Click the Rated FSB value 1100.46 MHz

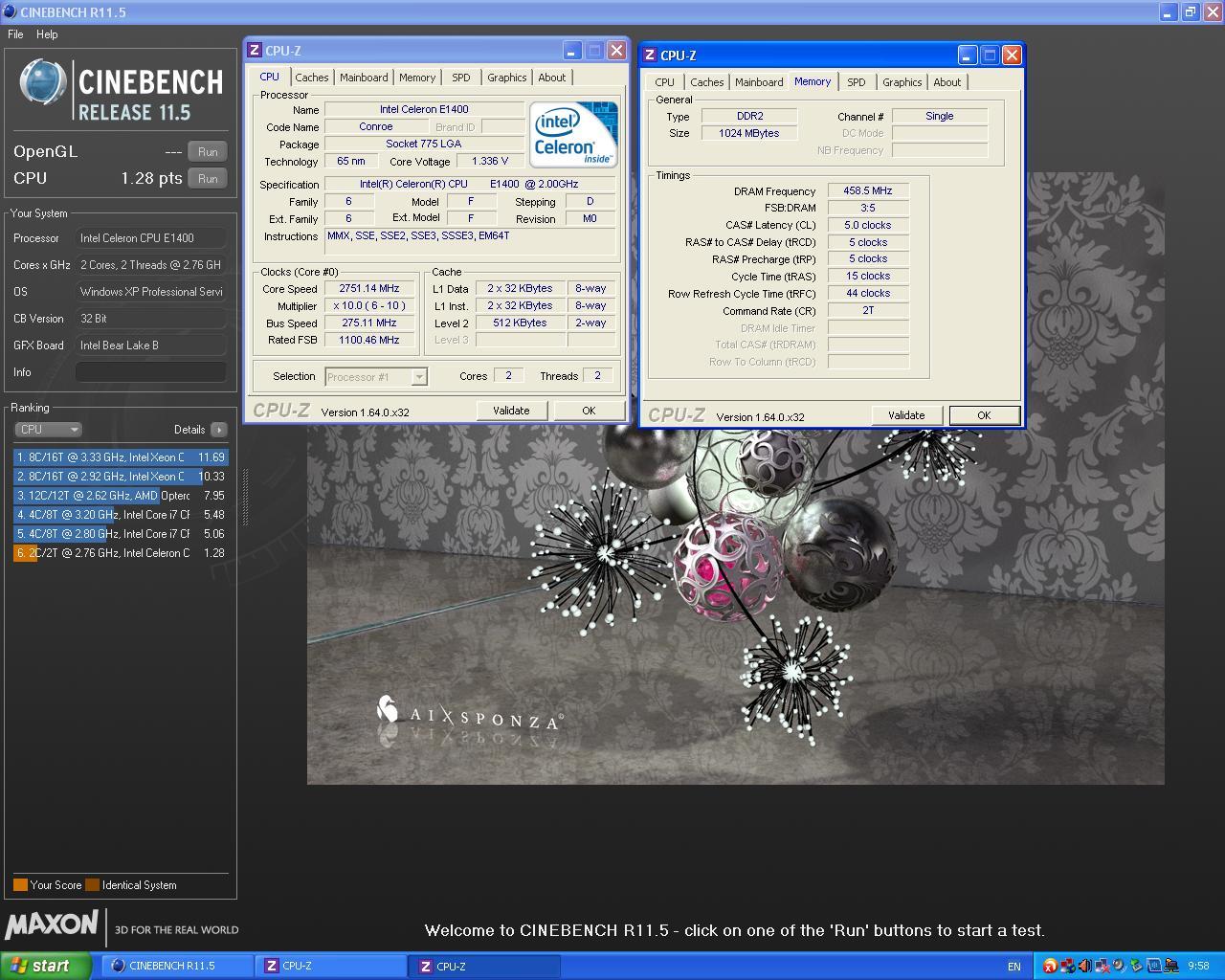tap(369, 340)
